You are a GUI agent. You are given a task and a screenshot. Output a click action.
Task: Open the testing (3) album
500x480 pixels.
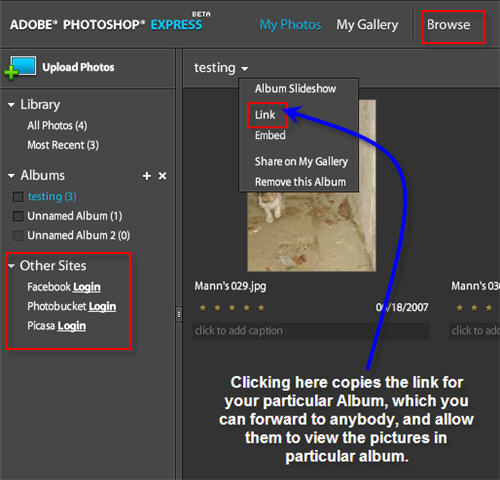click(52, 196)
